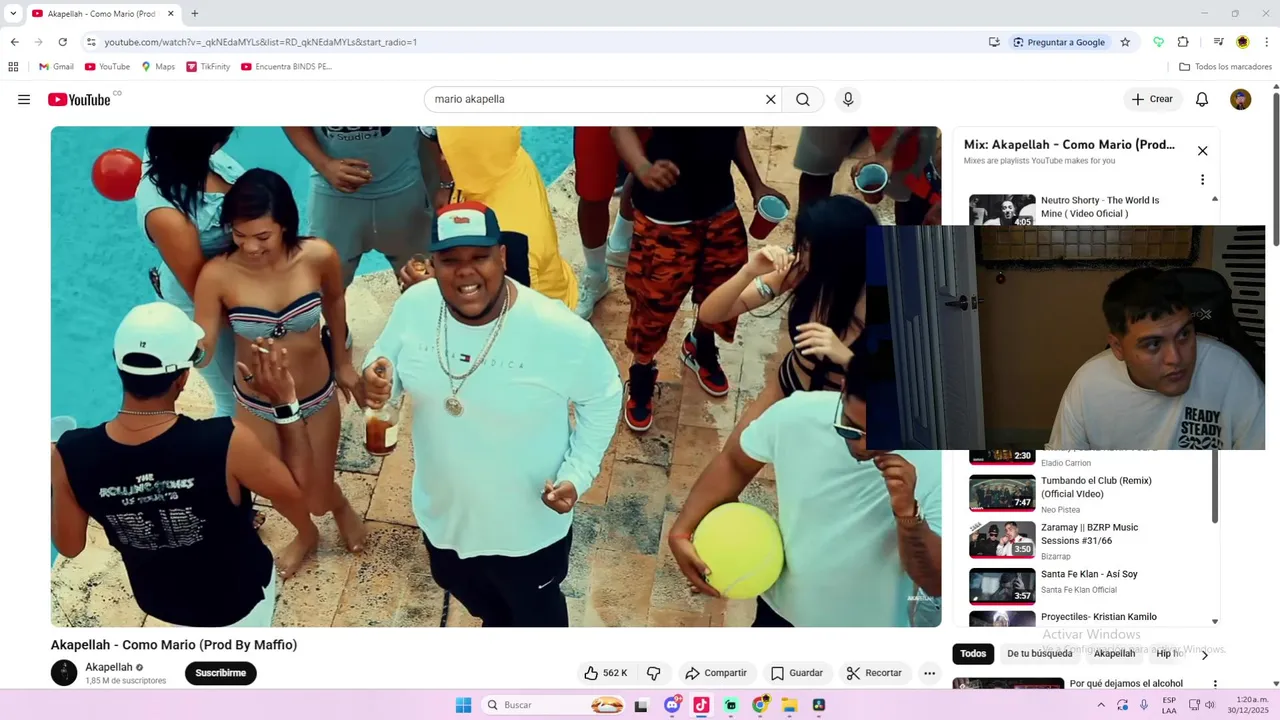
Task: Click Preguntar a Google lens button
Action: click(x=1058, y=42)
